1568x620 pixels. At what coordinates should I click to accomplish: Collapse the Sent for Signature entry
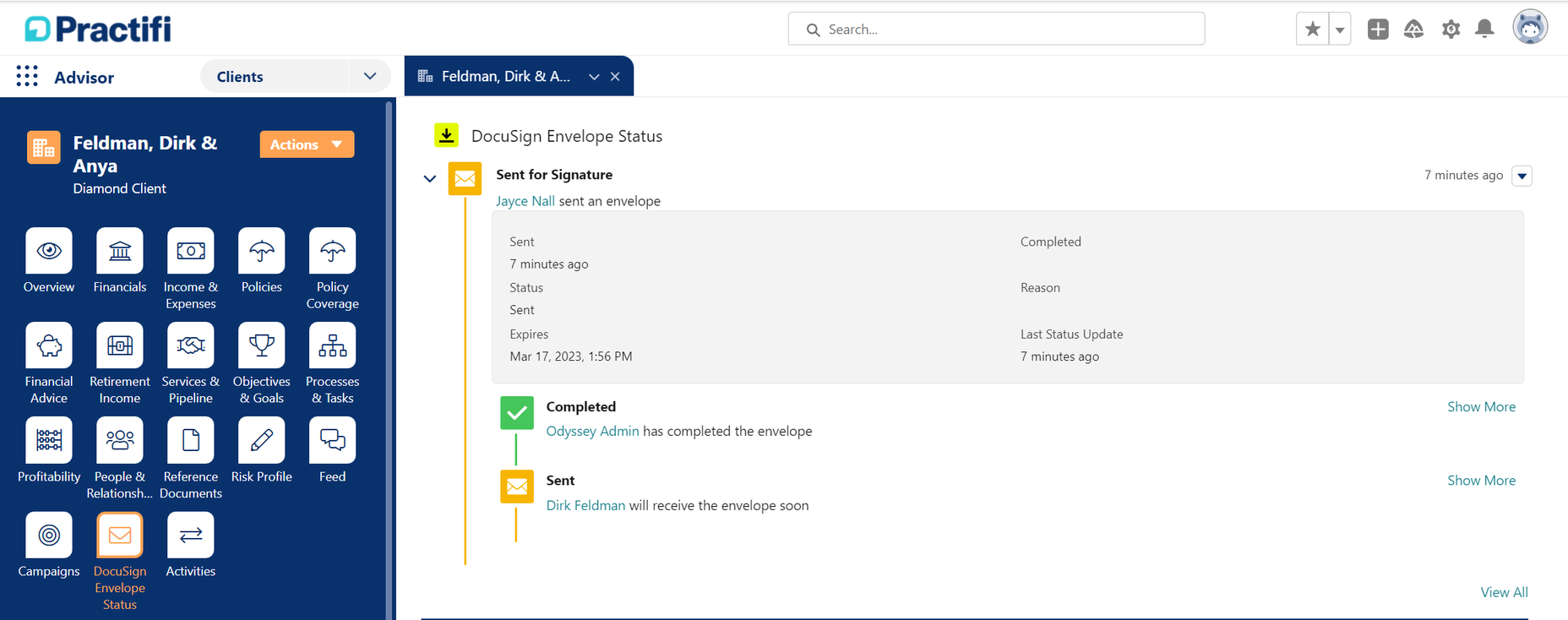(x=430, y=178)
